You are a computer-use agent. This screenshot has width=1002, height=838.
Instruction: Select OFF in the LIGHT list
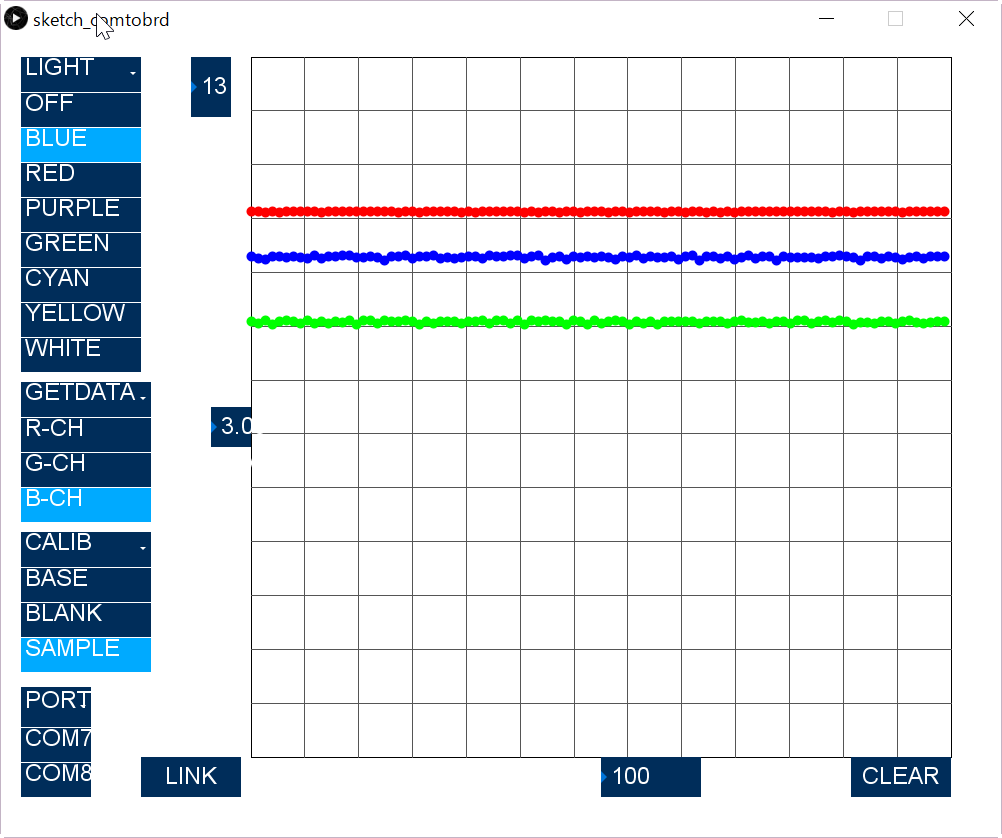(81, 110)
